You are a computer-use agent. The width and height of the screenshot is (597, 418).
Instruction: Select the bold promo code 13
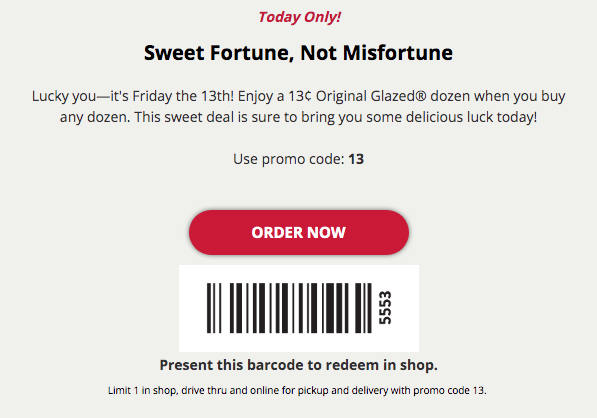point(356,159)
